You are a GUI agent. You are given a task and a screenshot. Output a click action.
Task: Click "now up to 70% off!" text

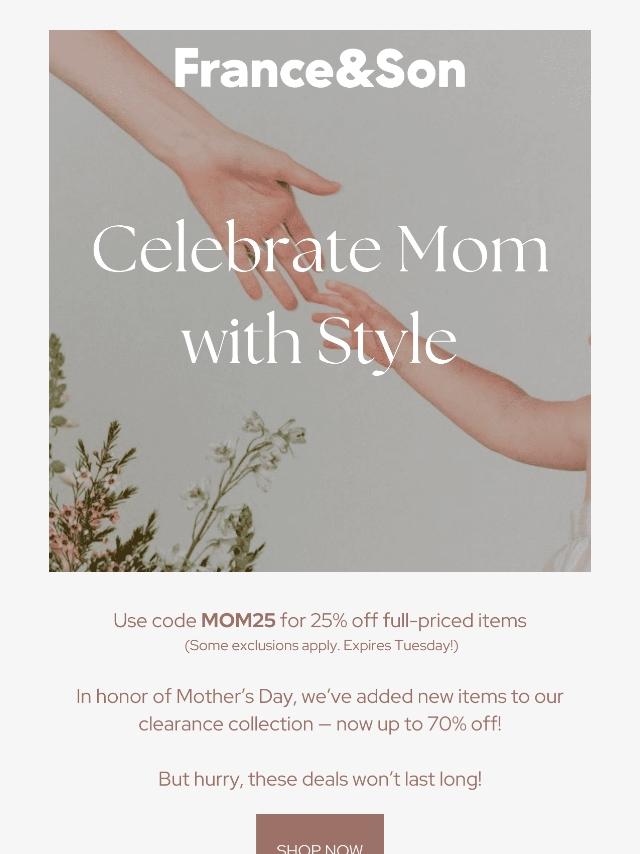(x=418, y=724)
